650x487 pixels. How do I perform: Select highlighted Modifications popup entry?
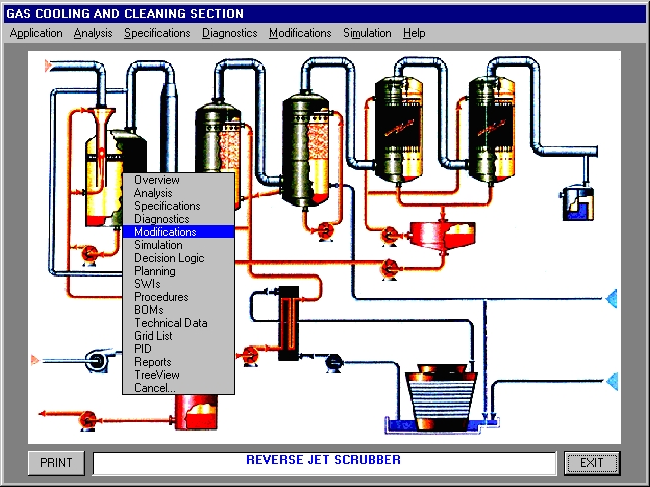(x=179, y=232)
